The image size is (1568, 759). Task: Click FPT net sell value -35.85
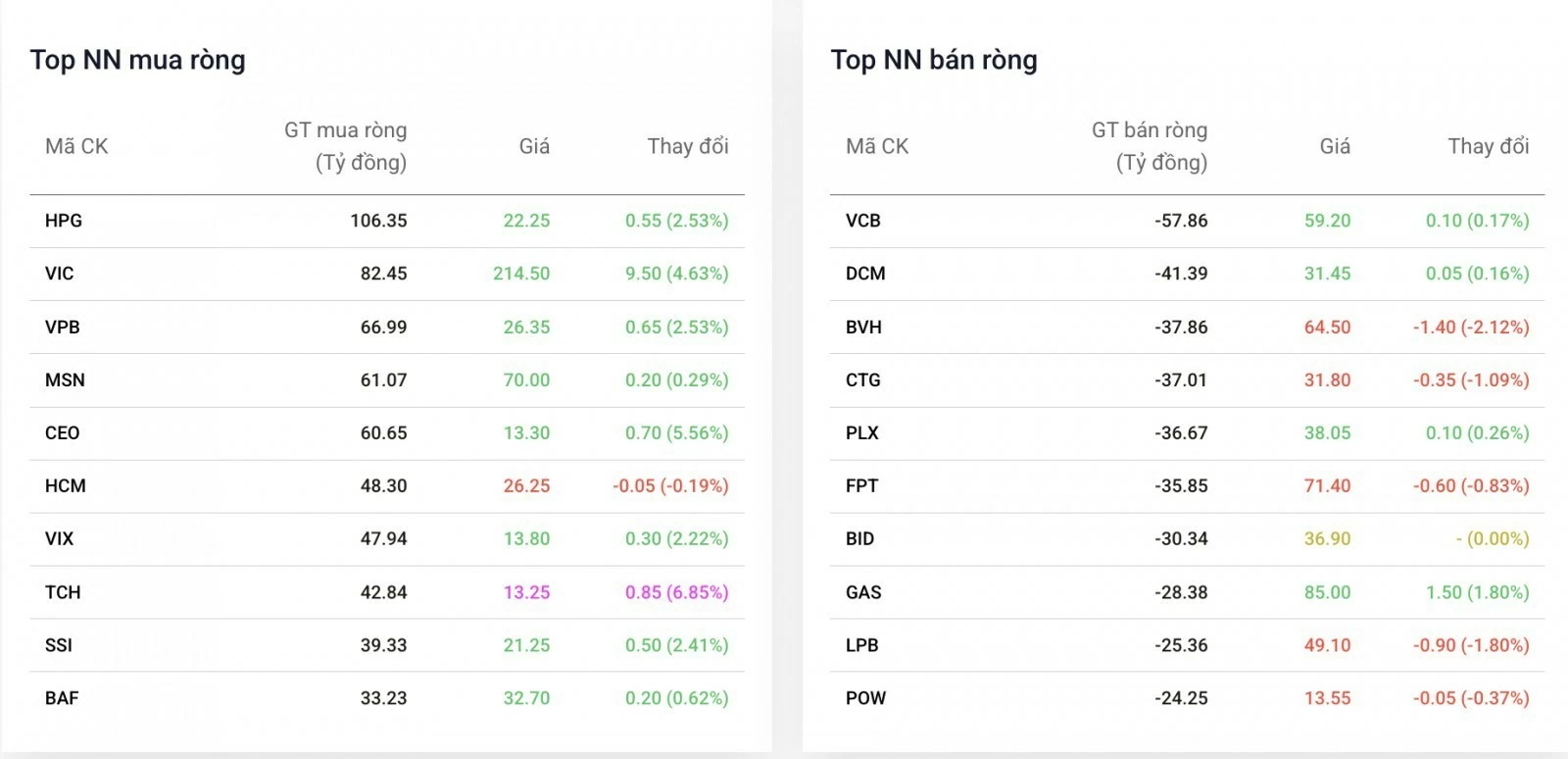(x=1181, y=485)
